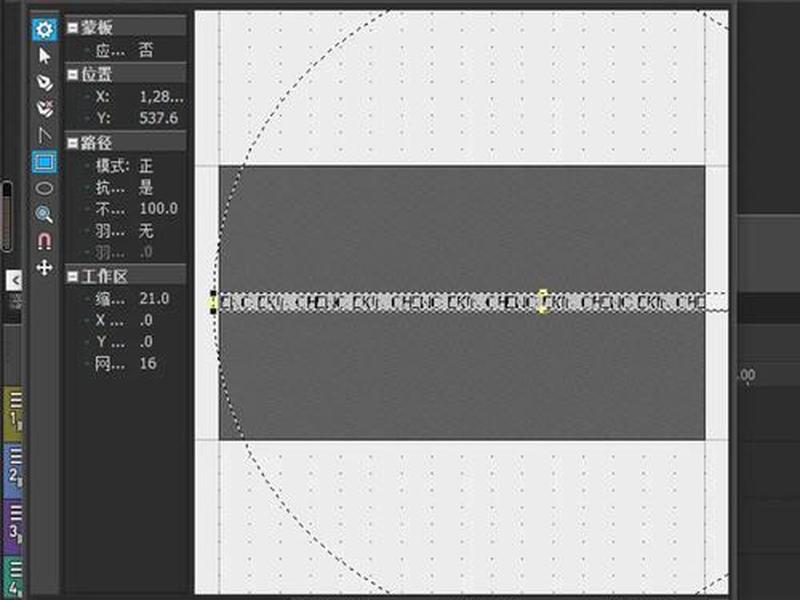Choose the split tangent tool

point(44,135)
